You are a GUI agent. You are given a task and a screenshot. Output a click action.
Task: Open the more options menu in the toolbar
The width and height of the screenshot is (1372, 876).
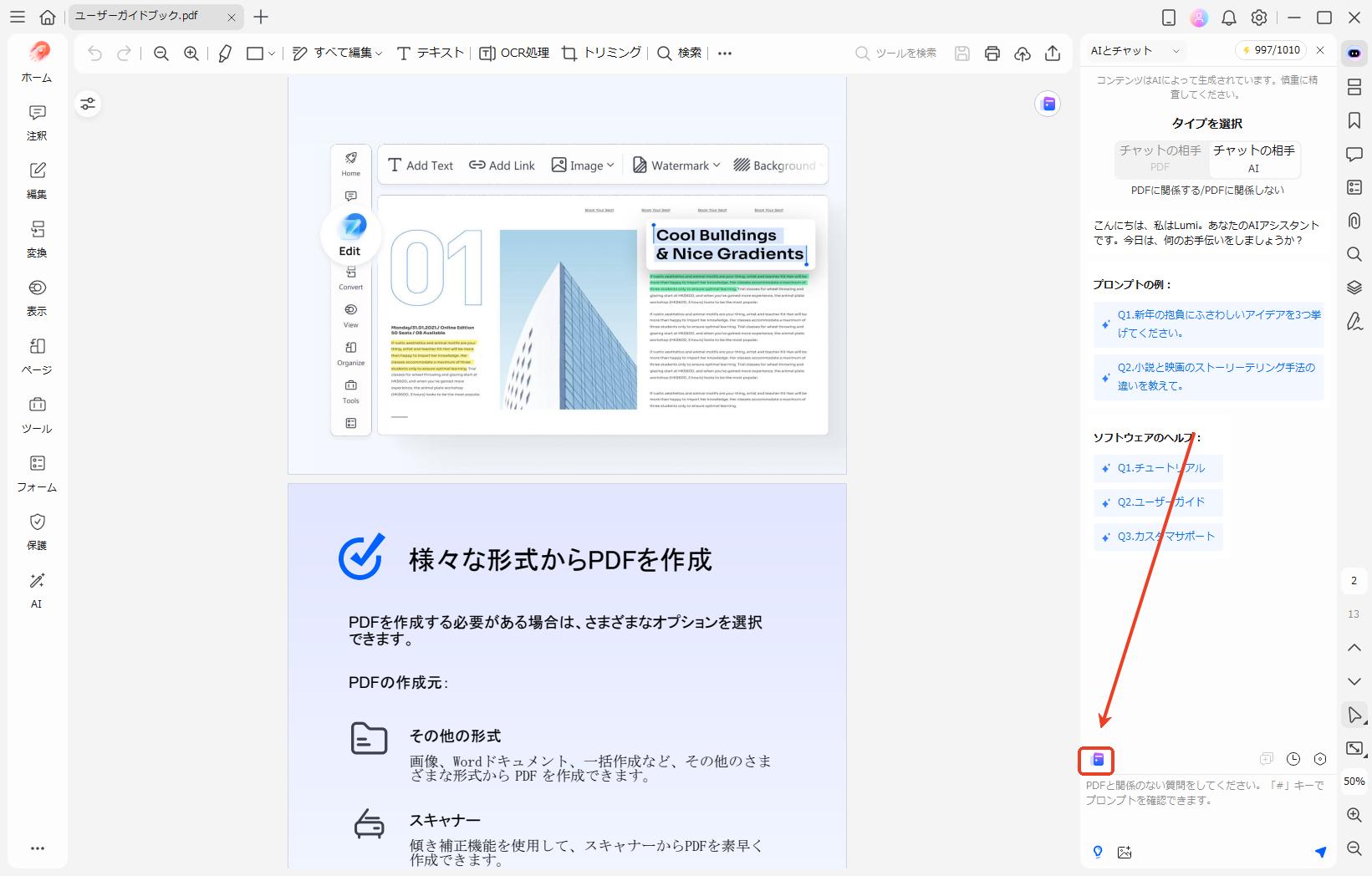point(722,53)
